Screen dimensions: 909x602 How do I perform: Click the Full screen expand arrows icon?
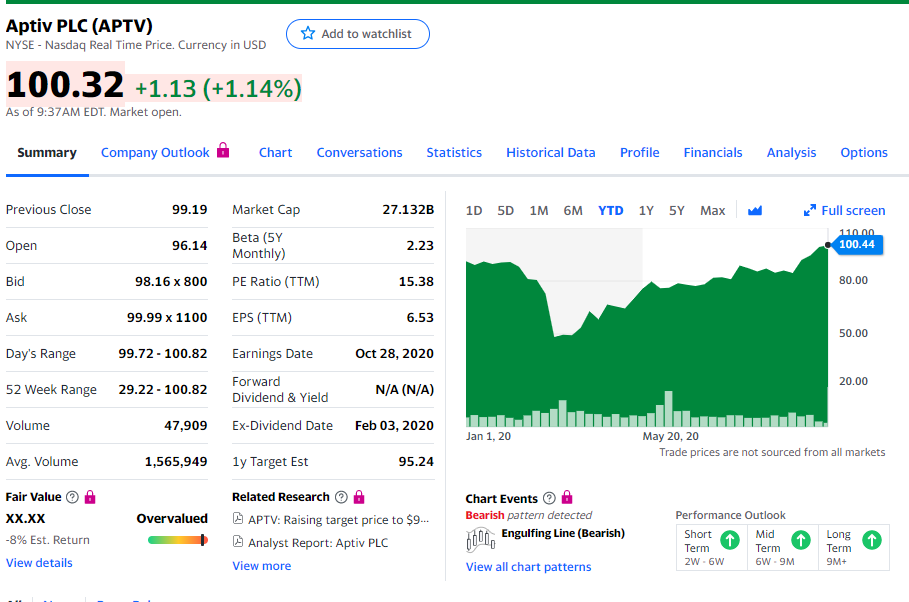(x=810, y=210)
